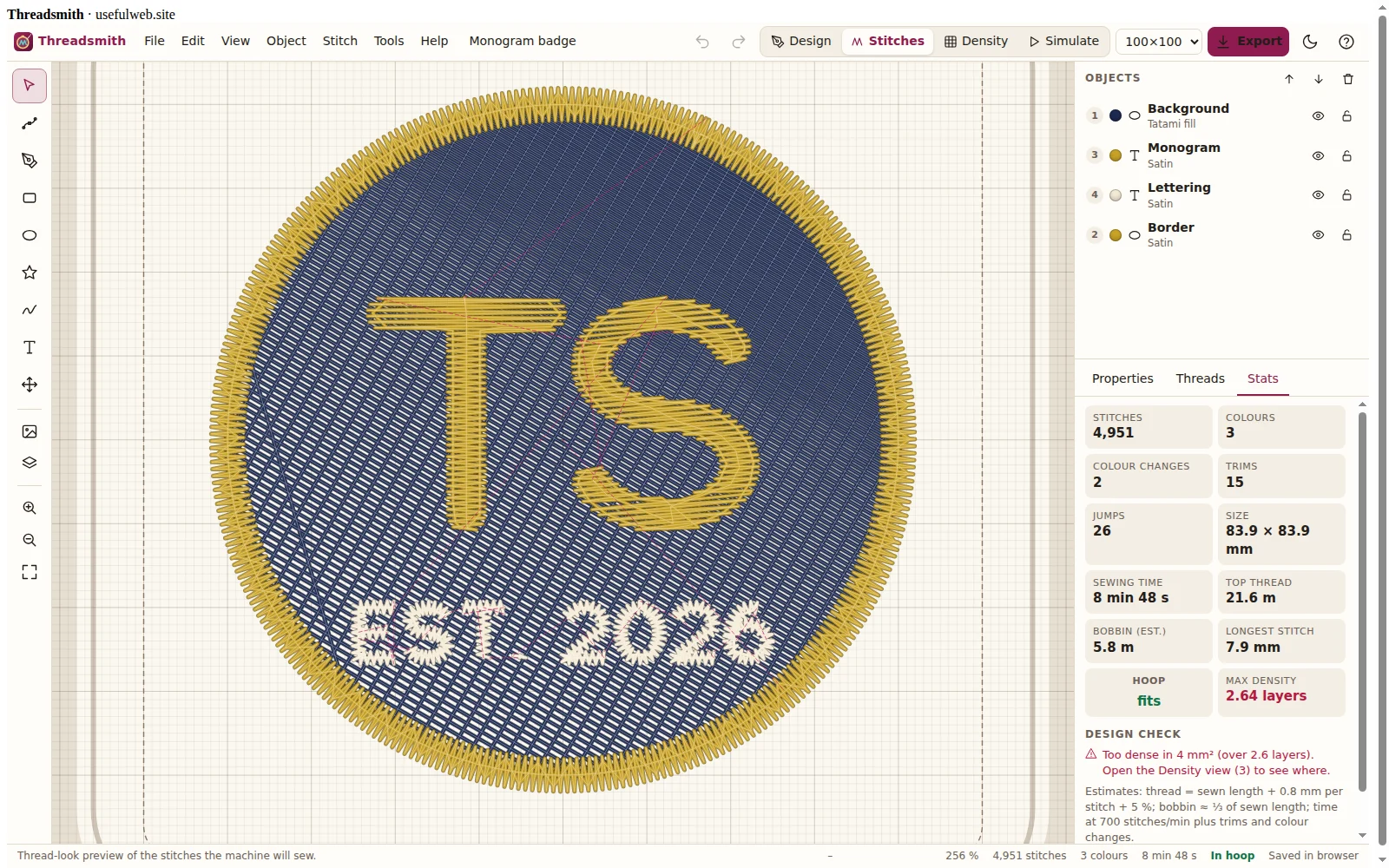
Task: Hide the Monogram object
Action: pos(1318,156)
